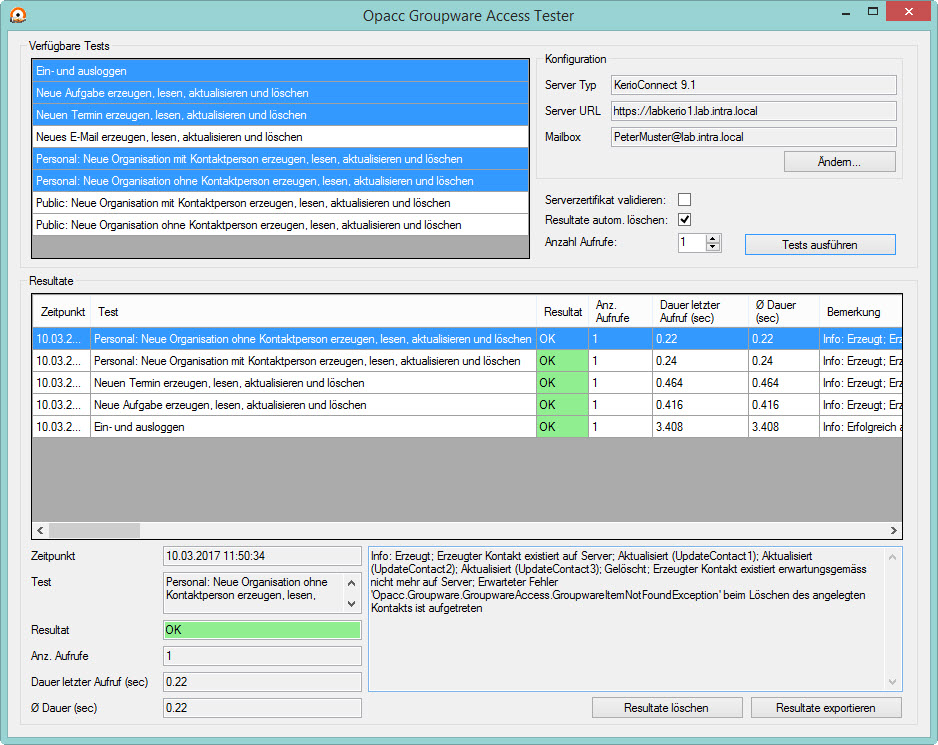Click the Server Typ field KerioConnect 9.1
Screen dimensions: 938x745
tap(754, 85)
